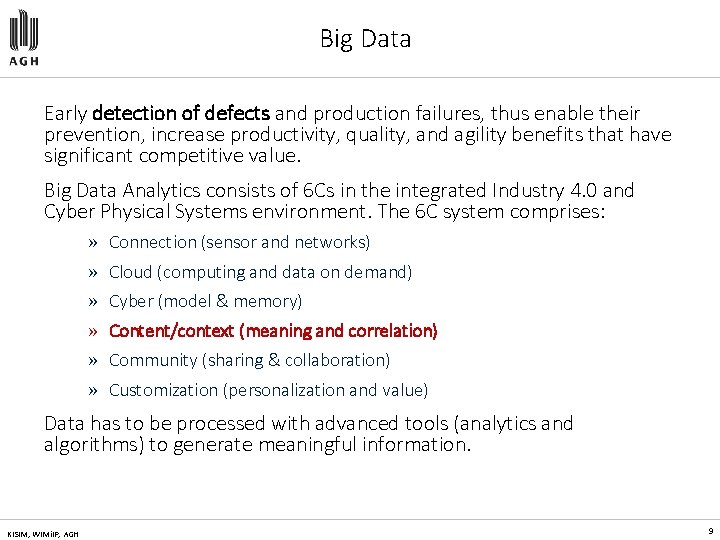720x540 pixels.
Task: Click the AGH text under the logo
Action: 26,60
